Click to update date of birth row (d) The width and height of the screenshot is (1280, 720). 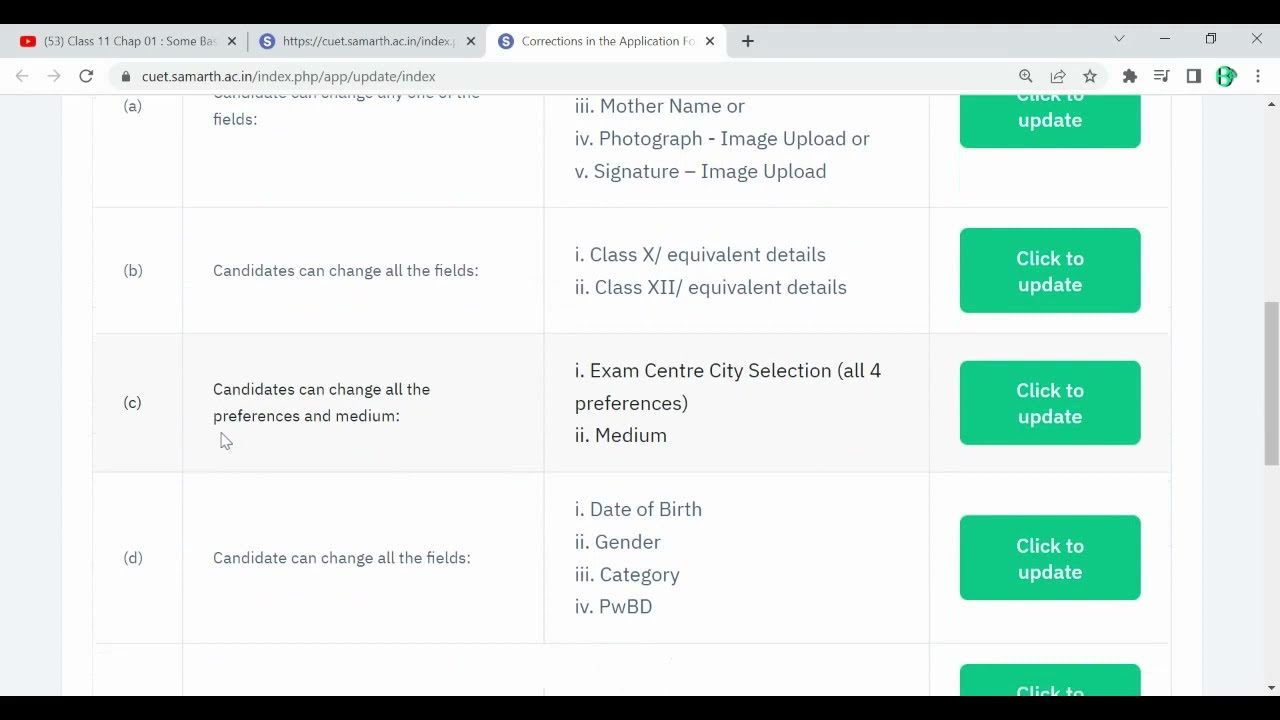tap(1050, 558)
